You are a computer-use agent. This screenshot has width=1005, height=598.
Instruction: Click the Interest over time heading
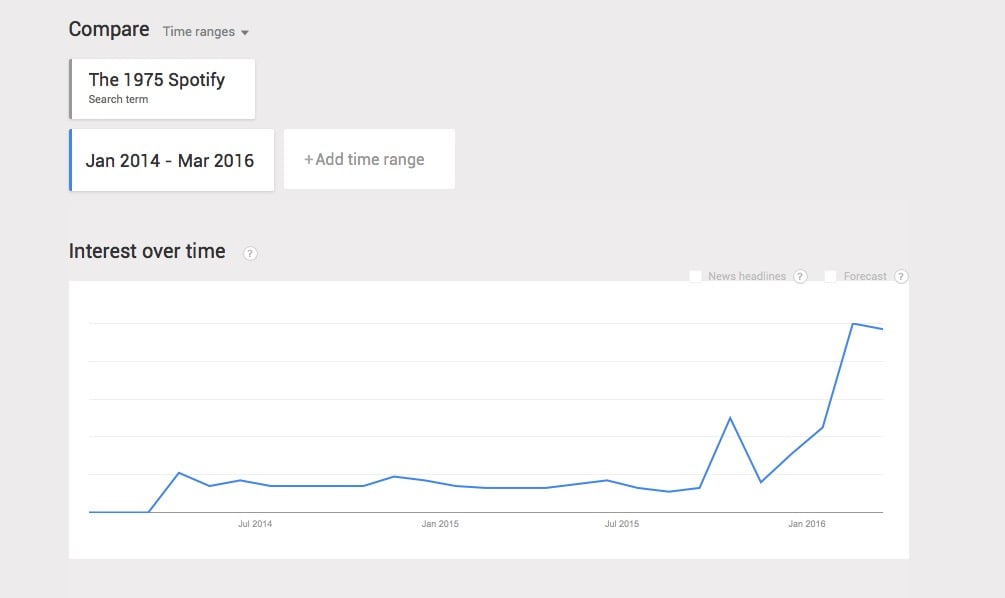pyautogui.click(x=147, y=251)
